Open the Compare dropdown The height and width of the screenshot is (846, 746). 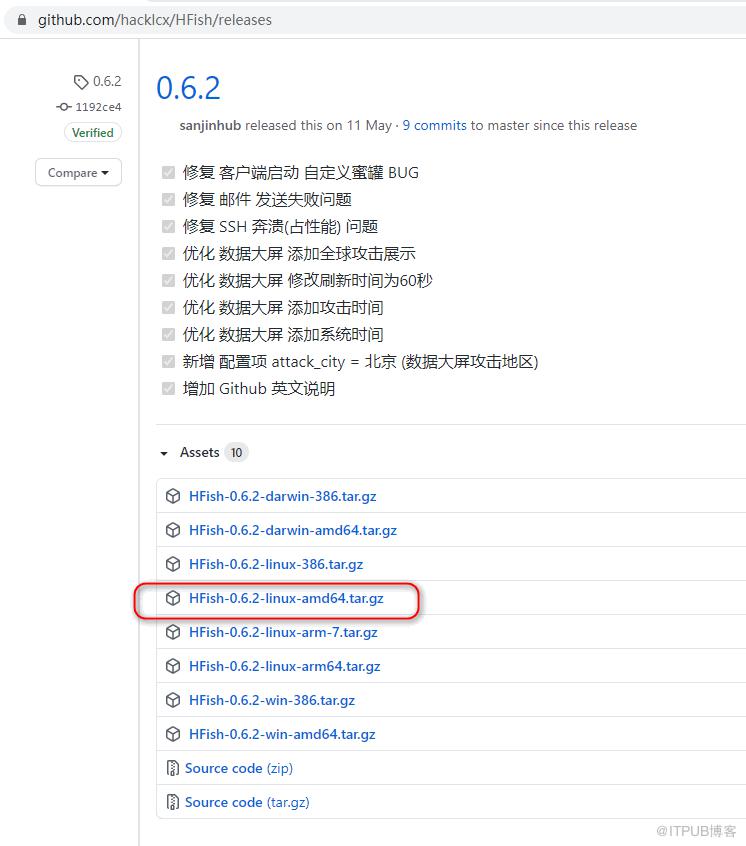click(78, 173)
